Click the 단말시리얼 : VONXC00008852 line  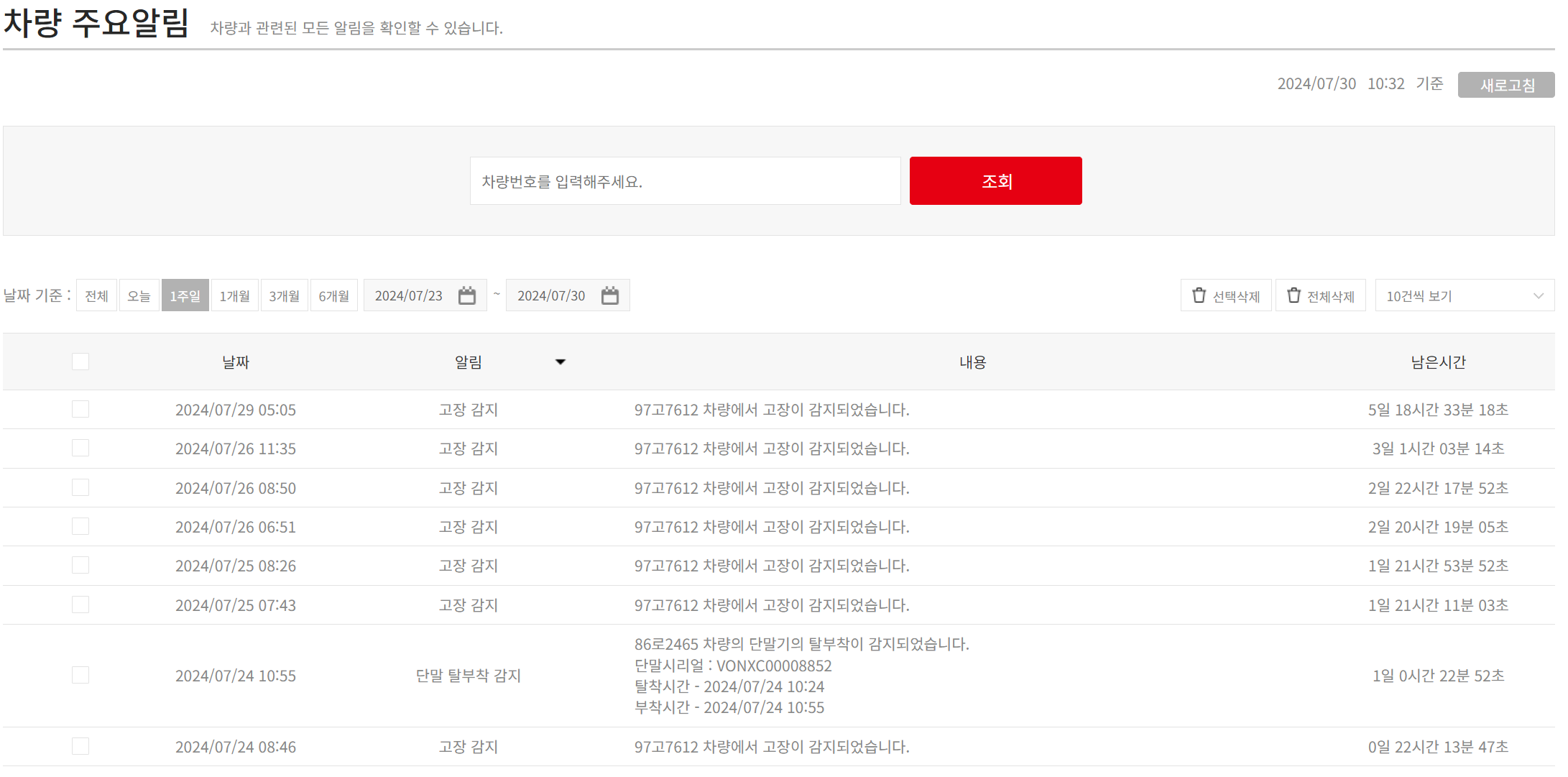[x=733, y=666]
